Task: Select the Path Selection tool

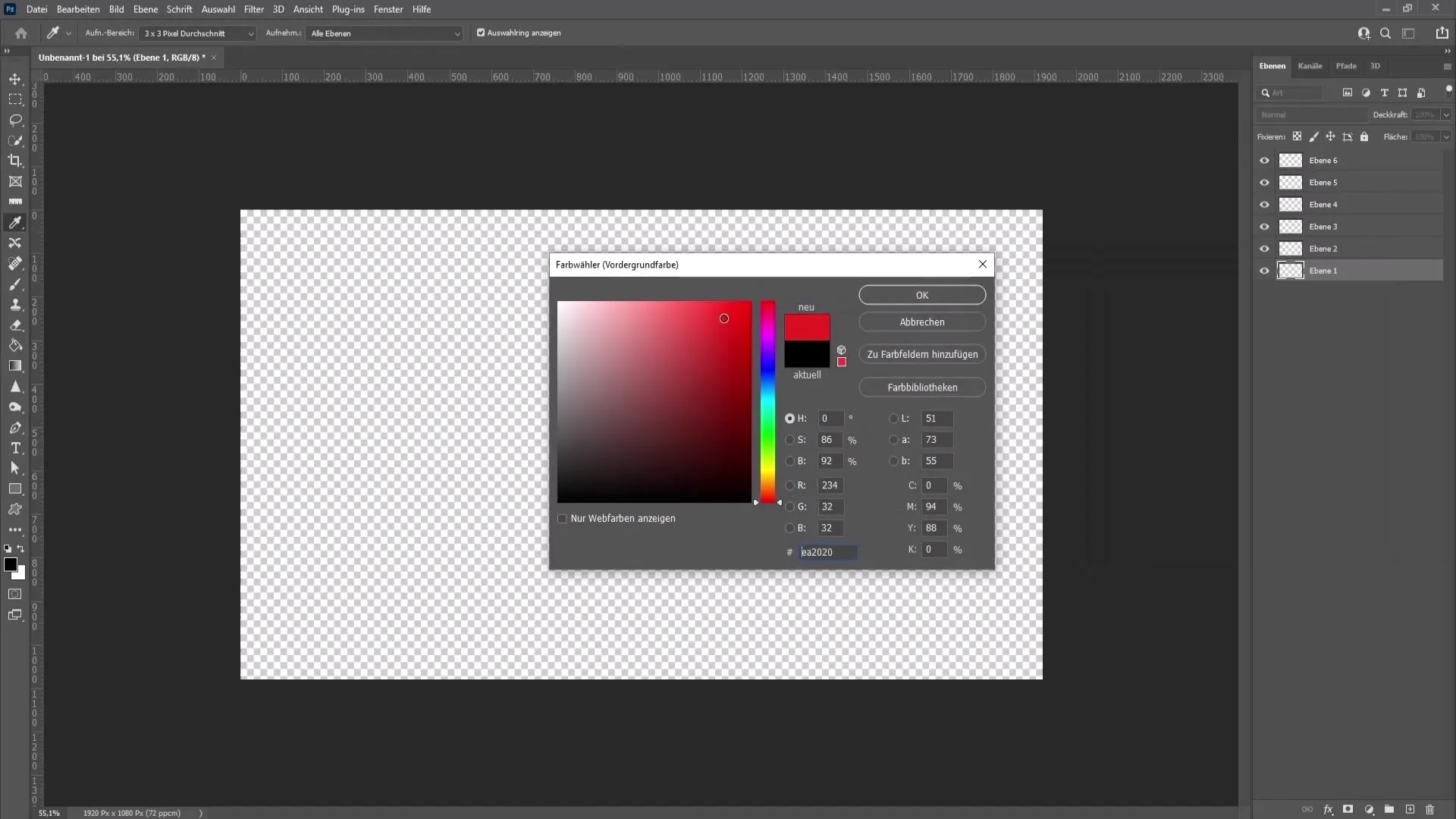Action: click(x=15, y=469)
